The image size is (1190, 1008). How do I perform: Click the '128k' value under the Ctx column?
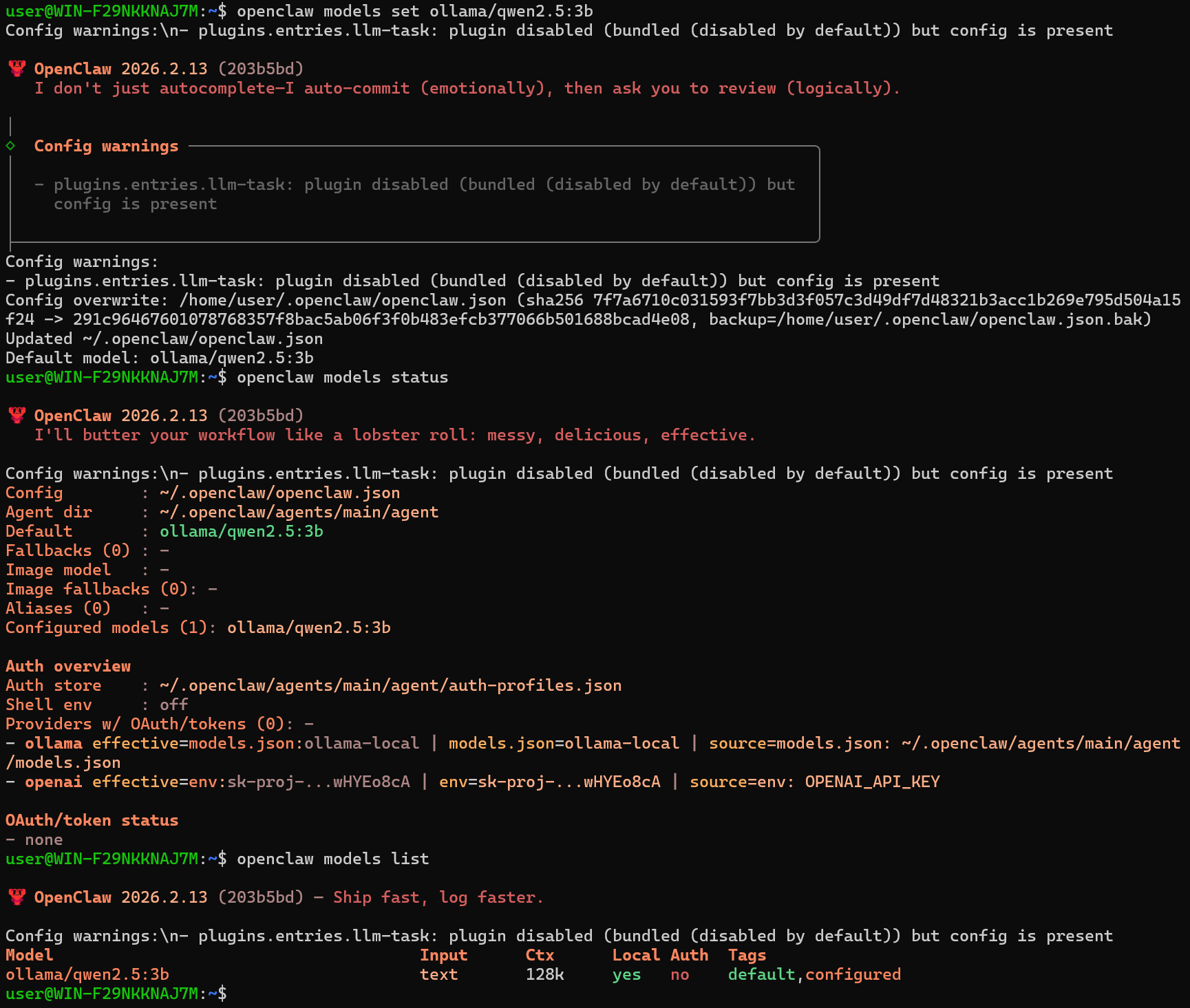click(544, 974)
